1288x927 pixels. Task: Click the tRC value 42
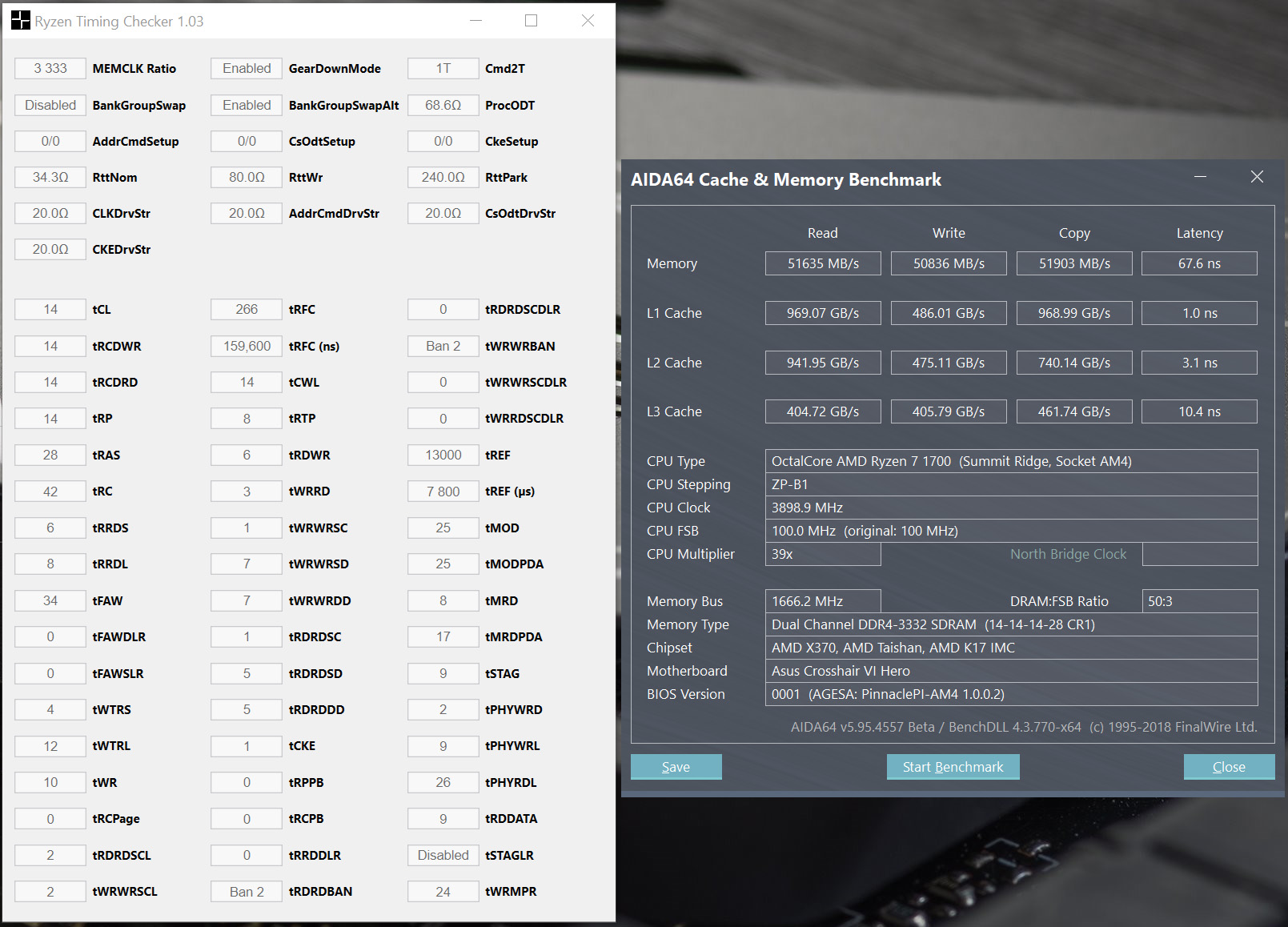point(50,492)
